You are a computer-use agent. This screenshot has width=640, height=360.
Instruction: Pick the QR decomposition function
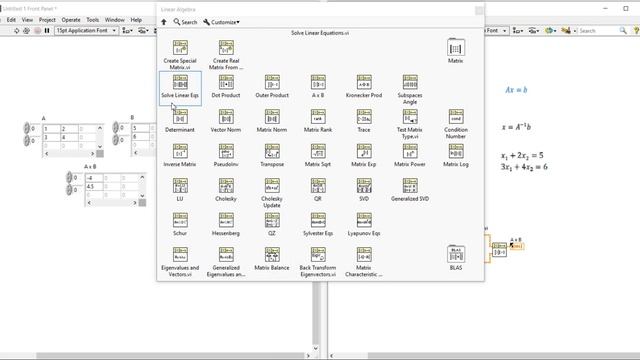pos(318,186)
